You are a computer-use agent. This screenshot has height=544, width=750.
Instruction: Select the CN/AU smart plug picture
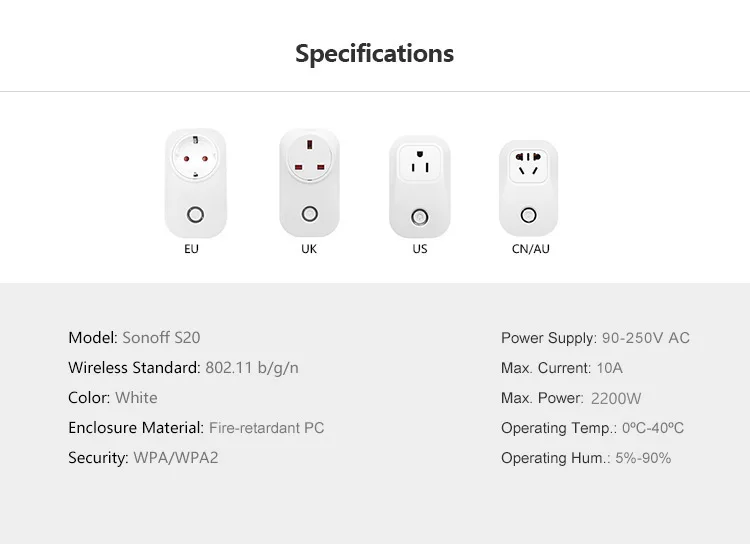coord(529,188)
